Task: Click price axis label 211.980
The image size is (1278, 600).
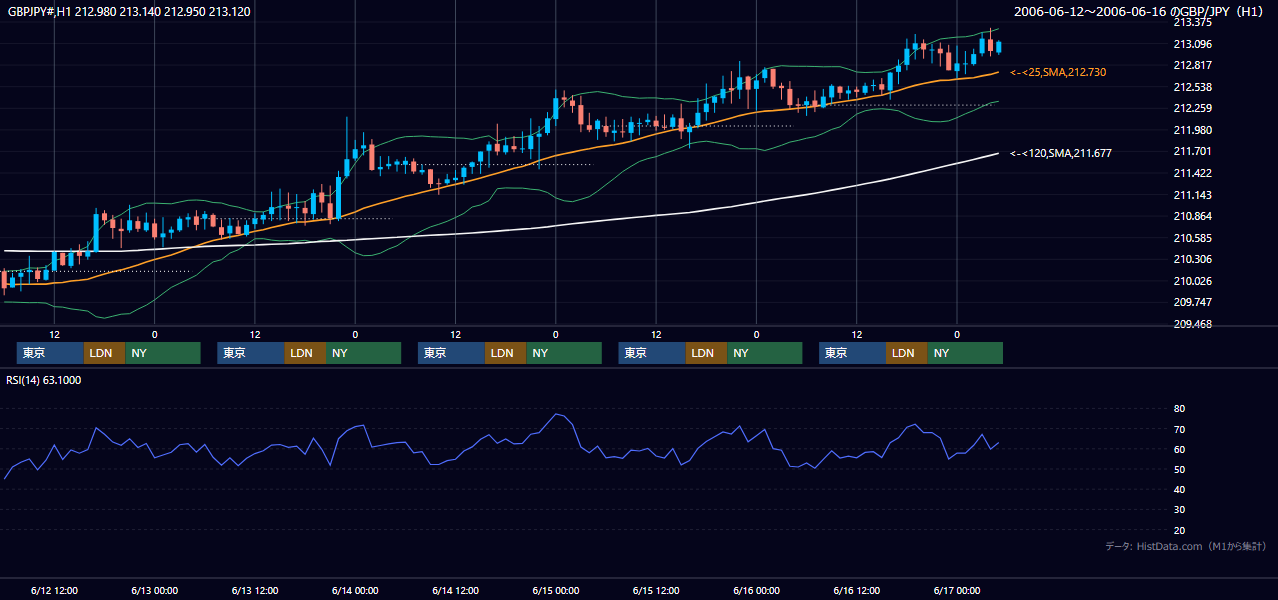Action: tap(1192, 130)
